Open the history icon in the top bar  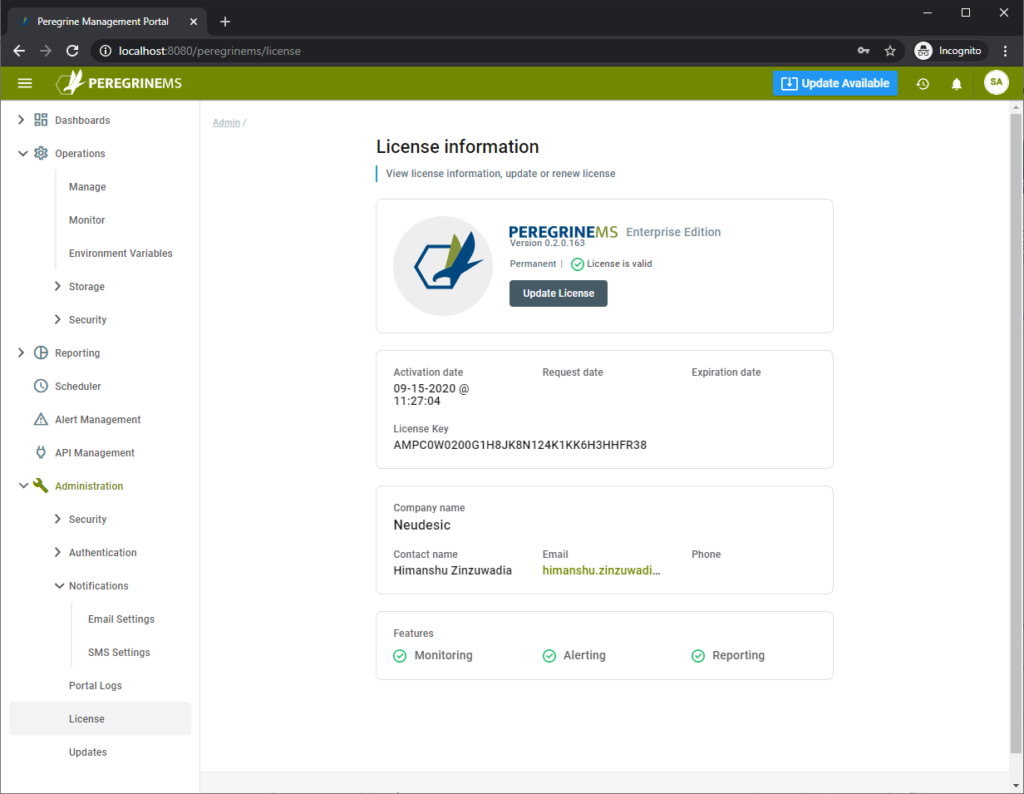(922, 83)
